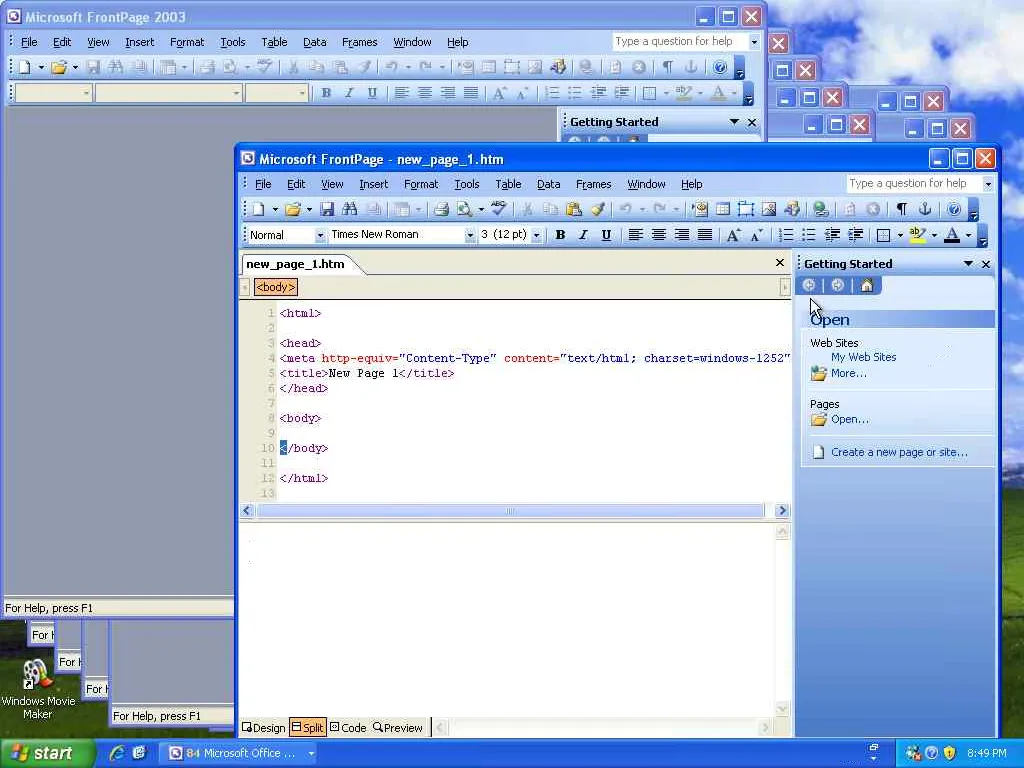This screenshot has width=1024, height=768.
Task: Switch to Design view tab
Action: (264, 728)
